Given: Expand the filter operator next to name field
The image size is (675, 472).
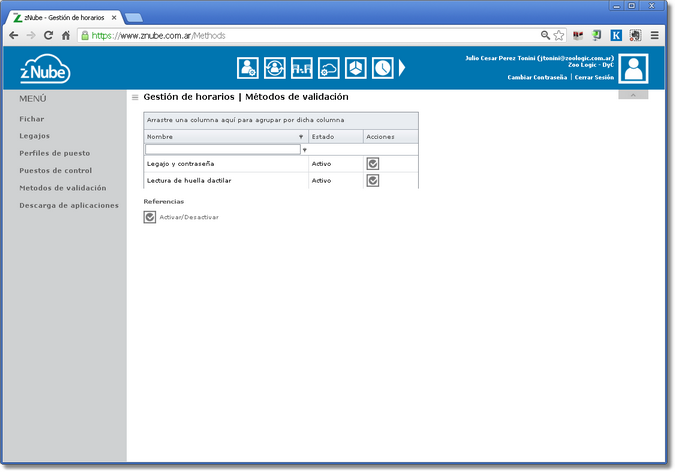Looking at the screenshot, I should click(304, 150).
